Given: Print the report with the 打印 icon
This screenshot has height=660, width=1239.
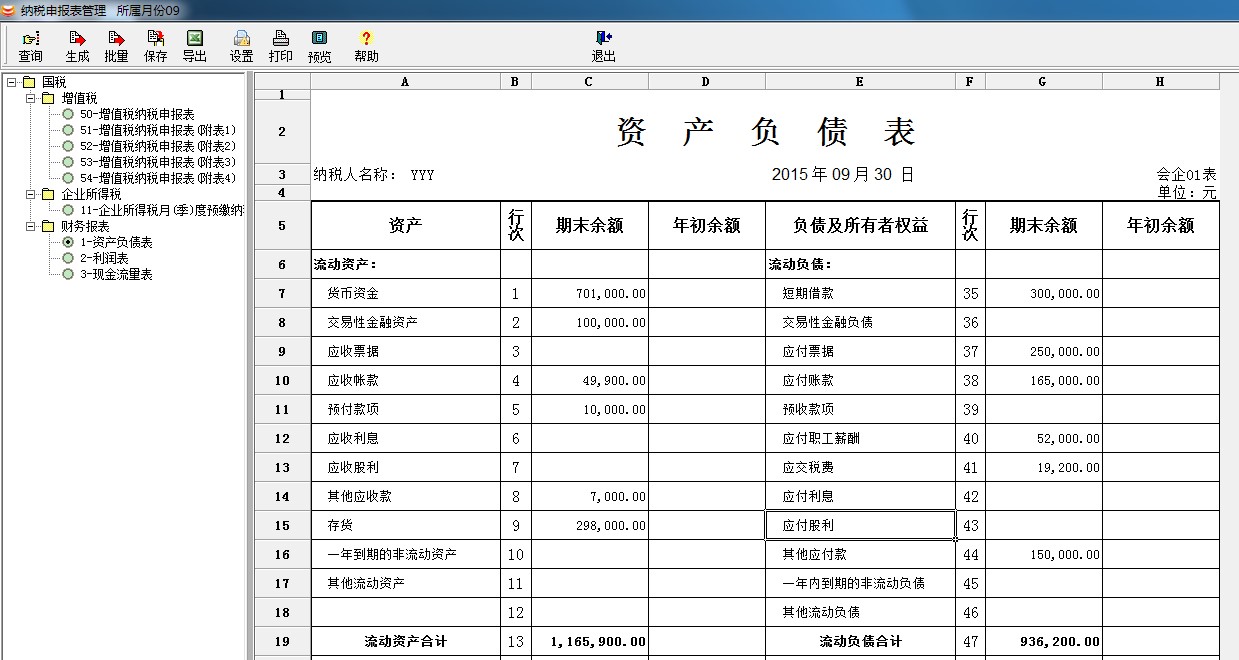Looking at the screenshot, I should (x=281, y=47).
